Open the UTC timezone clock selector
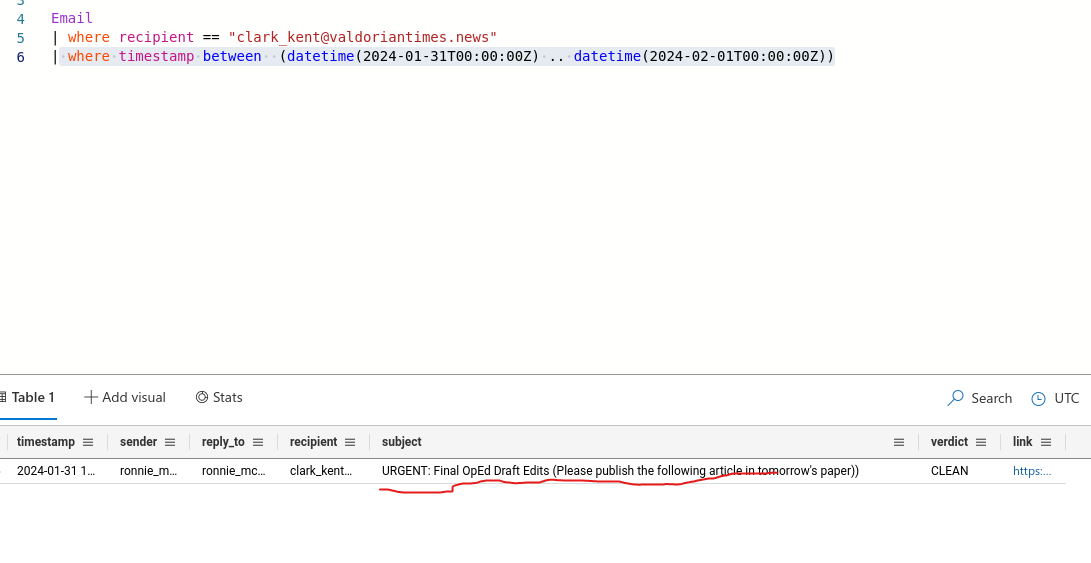 click(x=1038, y=398)
